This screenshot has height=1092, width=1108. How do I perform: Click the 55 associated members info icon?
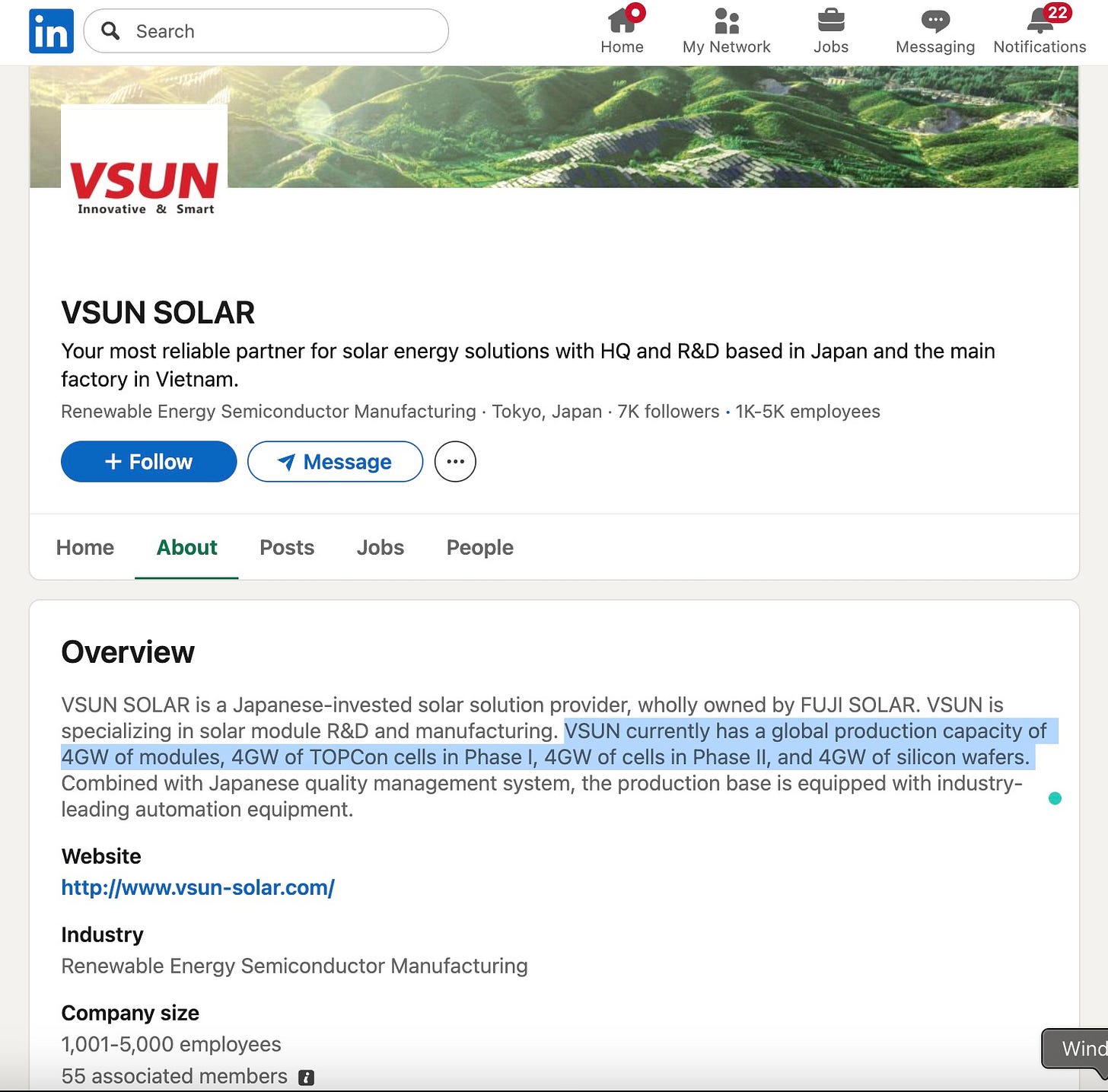tap(306, 1078)
